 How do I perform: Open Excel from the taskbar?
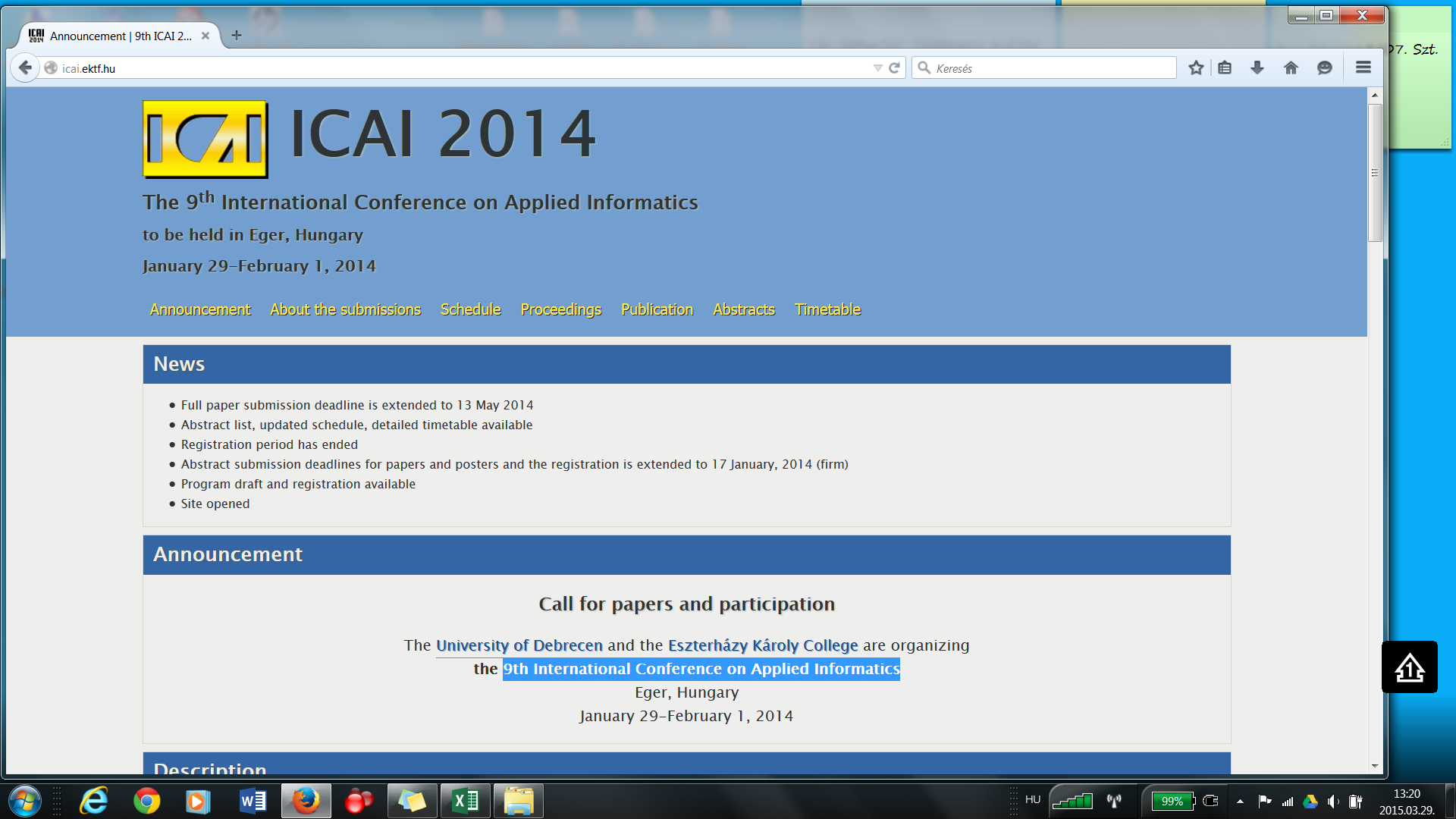(465, 801)
